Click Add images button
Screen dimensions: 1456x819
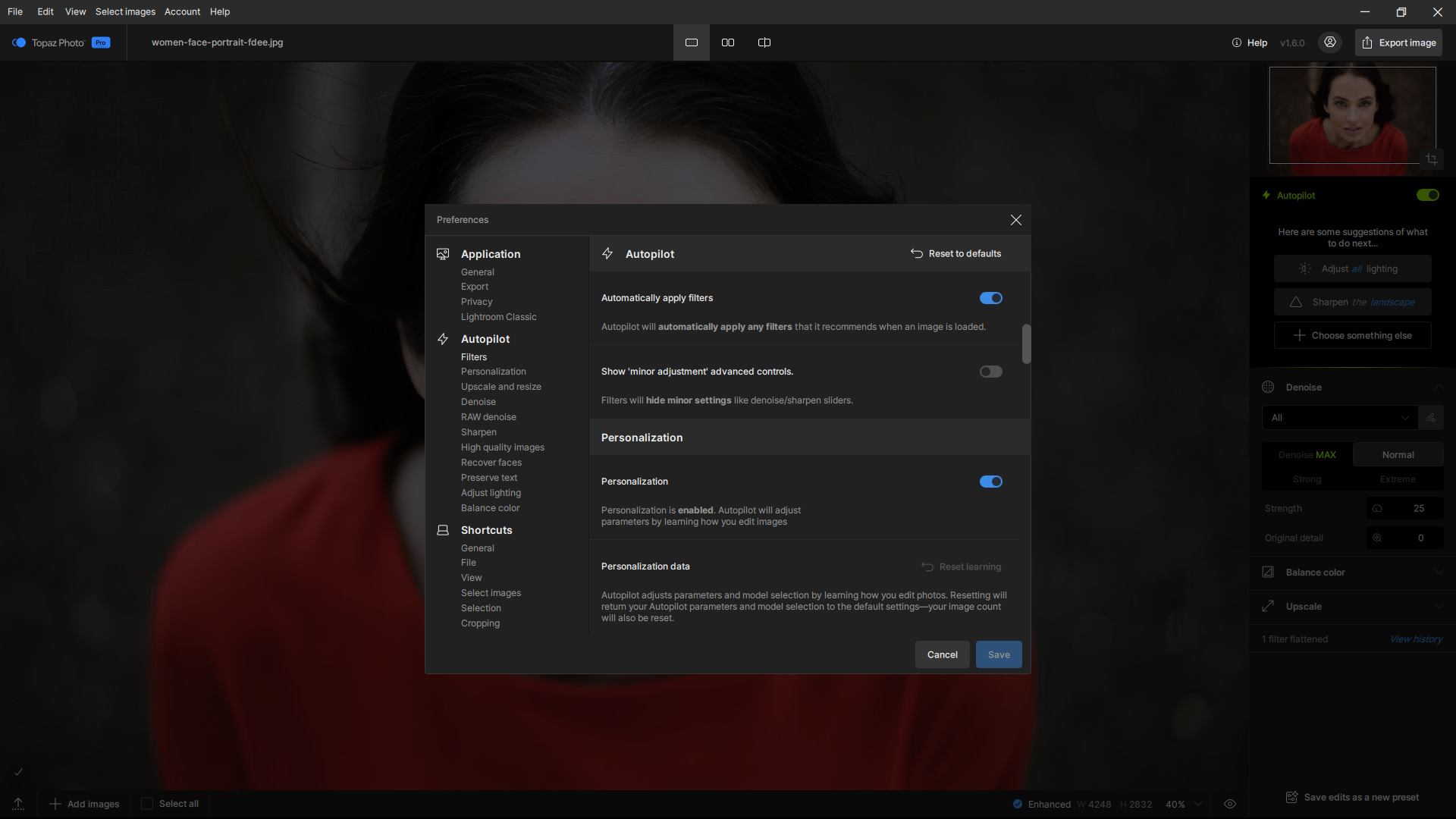tap(84, 804)
